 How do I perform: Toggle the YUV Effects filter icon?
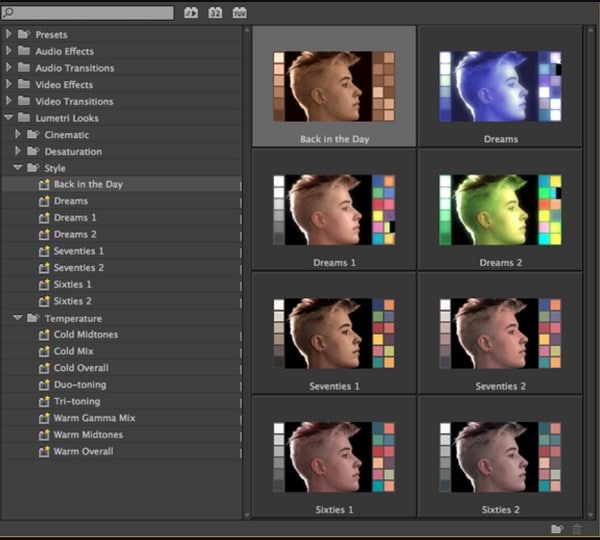point(239,13)
